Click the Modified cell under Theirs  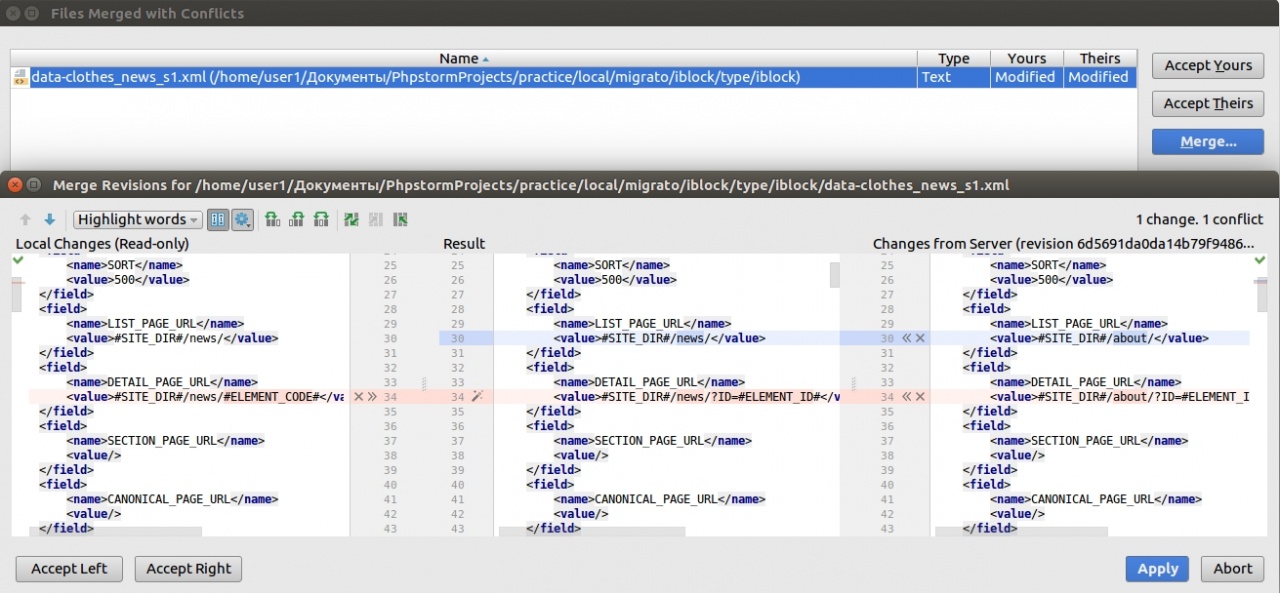1098,77
